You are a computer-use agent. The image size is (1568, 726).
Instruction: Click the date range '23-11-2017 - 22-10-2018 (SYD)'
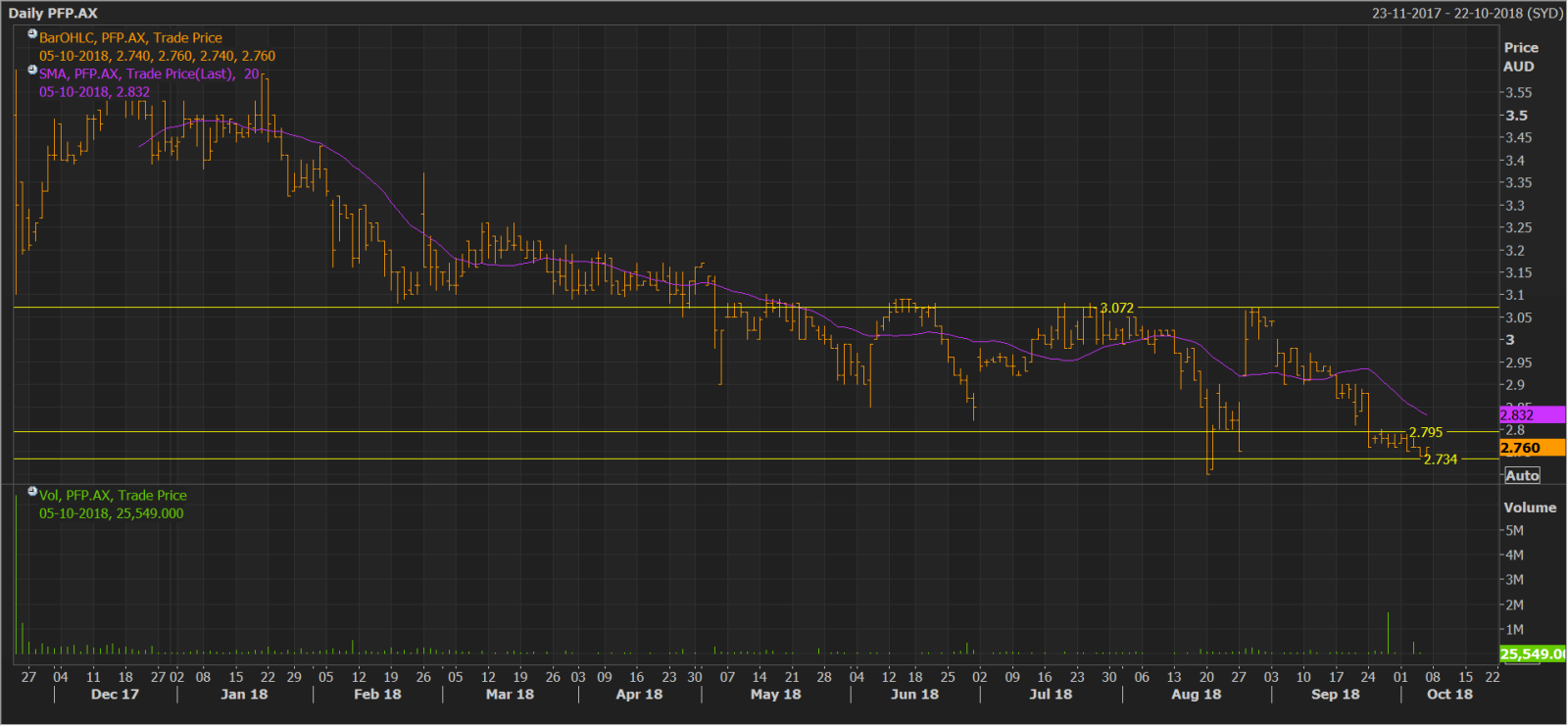pyautogui.click(x=1467, y=13)
